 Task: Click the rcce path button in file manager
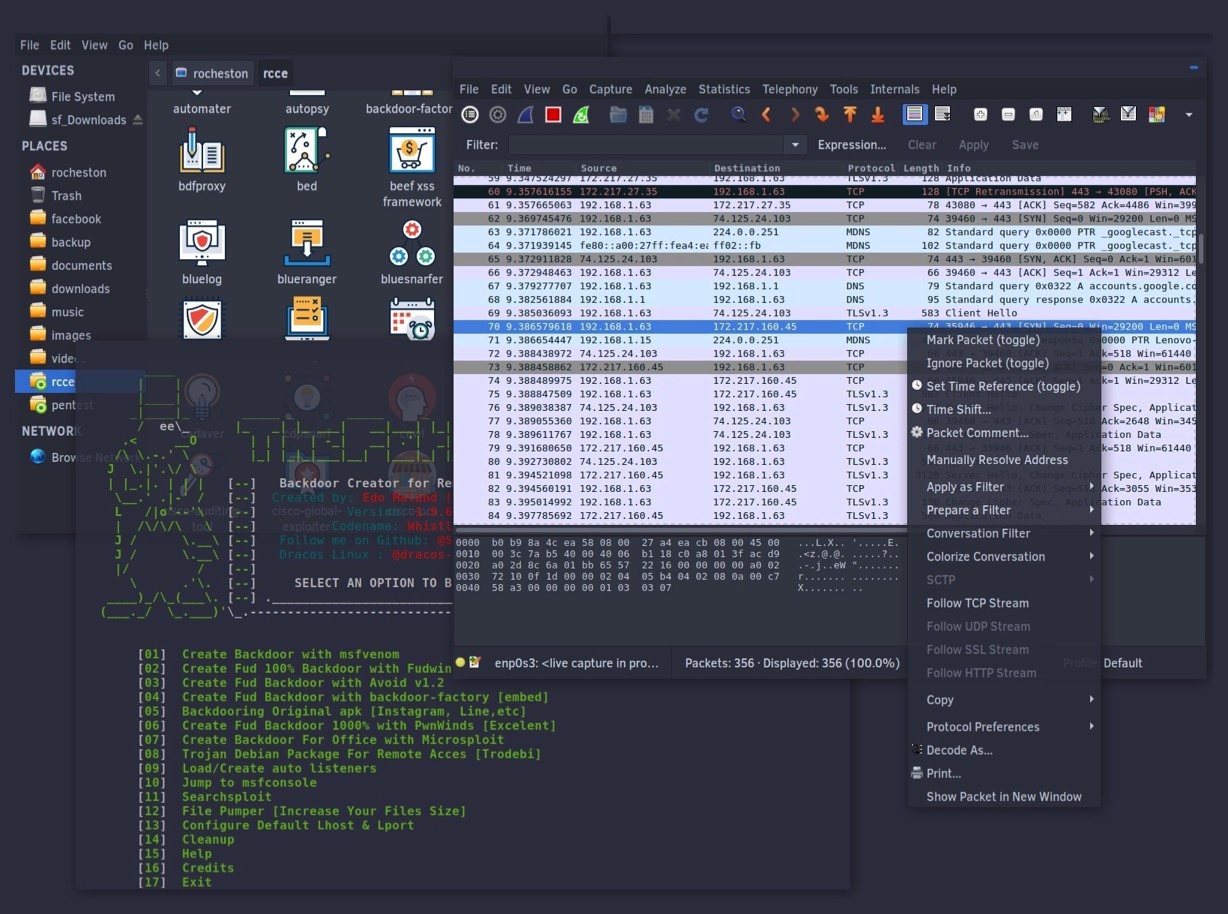276,73
